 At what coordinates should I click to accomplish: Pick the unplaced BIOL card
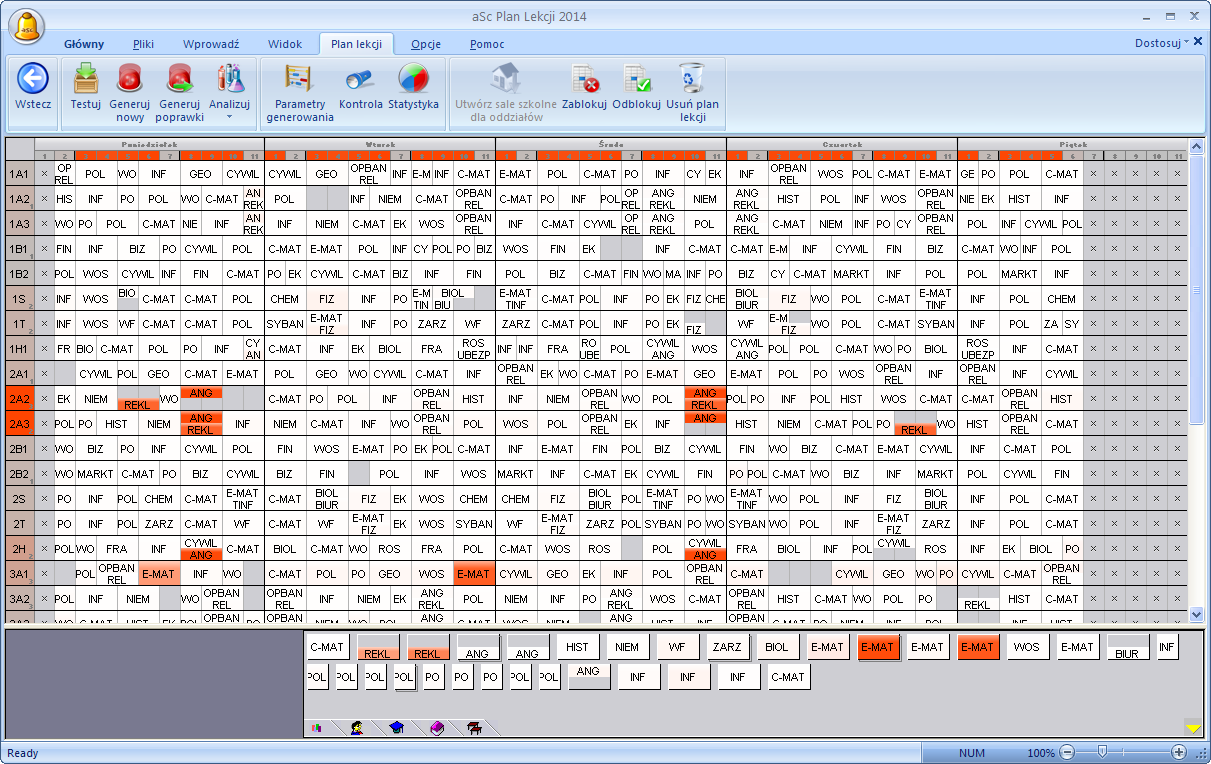point(778,647)
